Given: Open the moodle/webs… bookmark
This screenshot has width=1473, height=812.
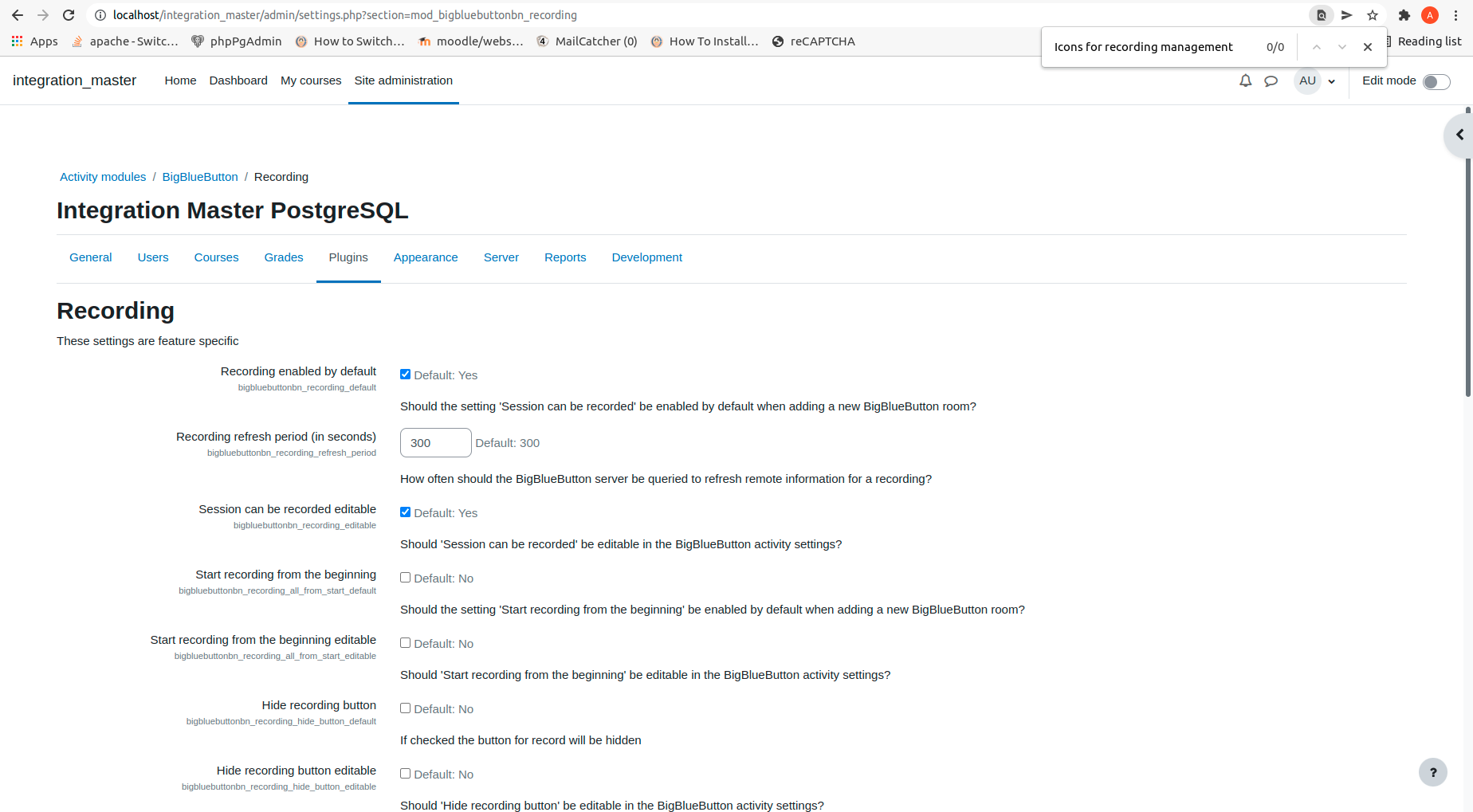Looking at the screenshot, I should 471,41.
